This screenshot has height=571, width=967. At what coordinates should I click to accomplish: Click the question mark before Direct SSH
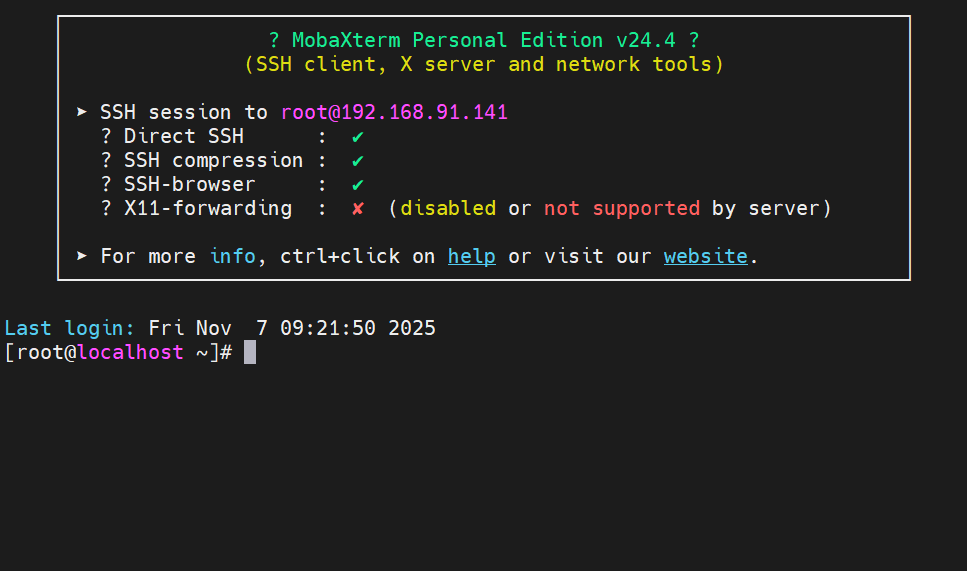(x=106, y=136)
